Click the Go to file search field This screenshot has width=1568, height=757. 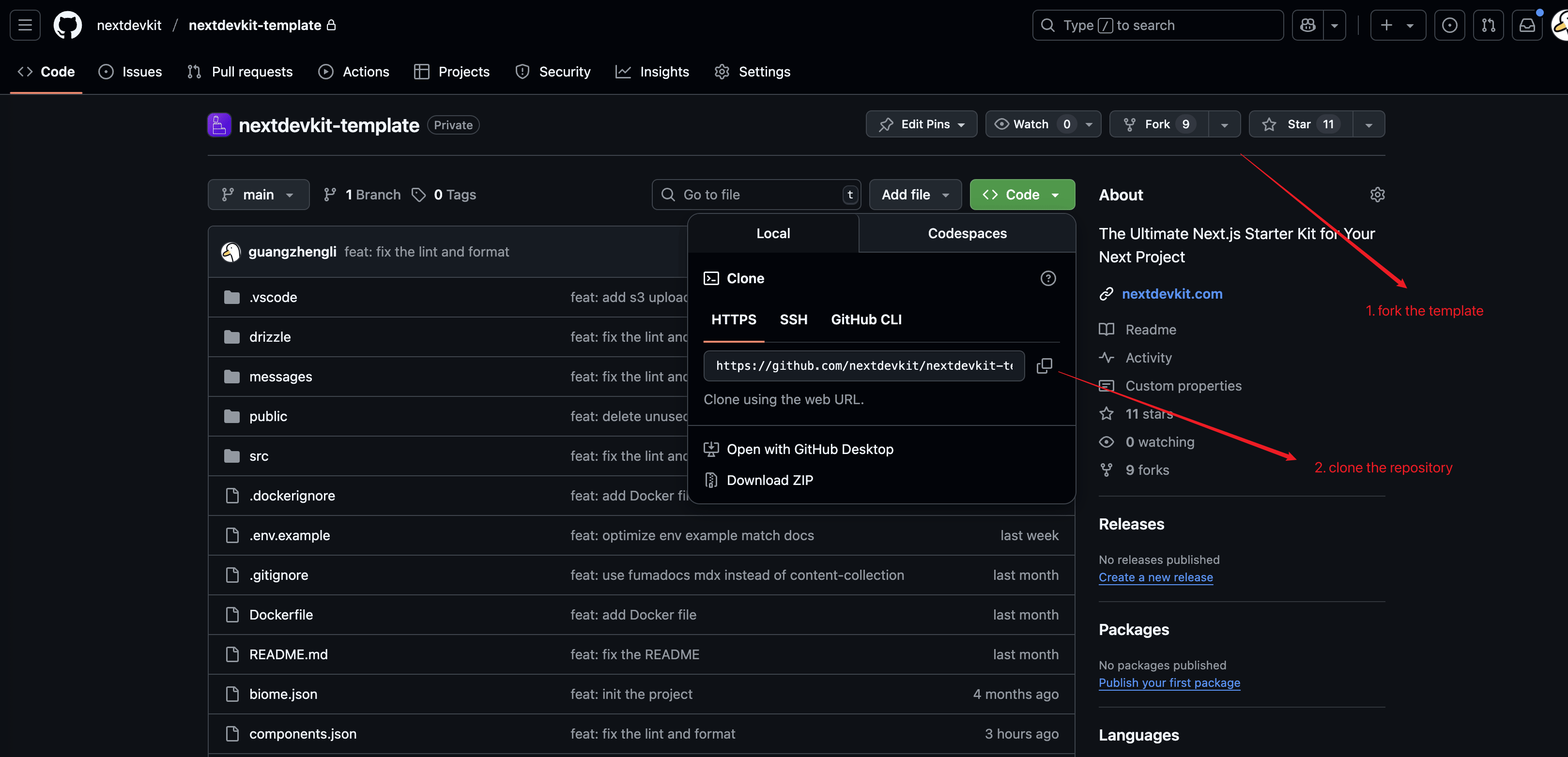[x=755, y=195]
